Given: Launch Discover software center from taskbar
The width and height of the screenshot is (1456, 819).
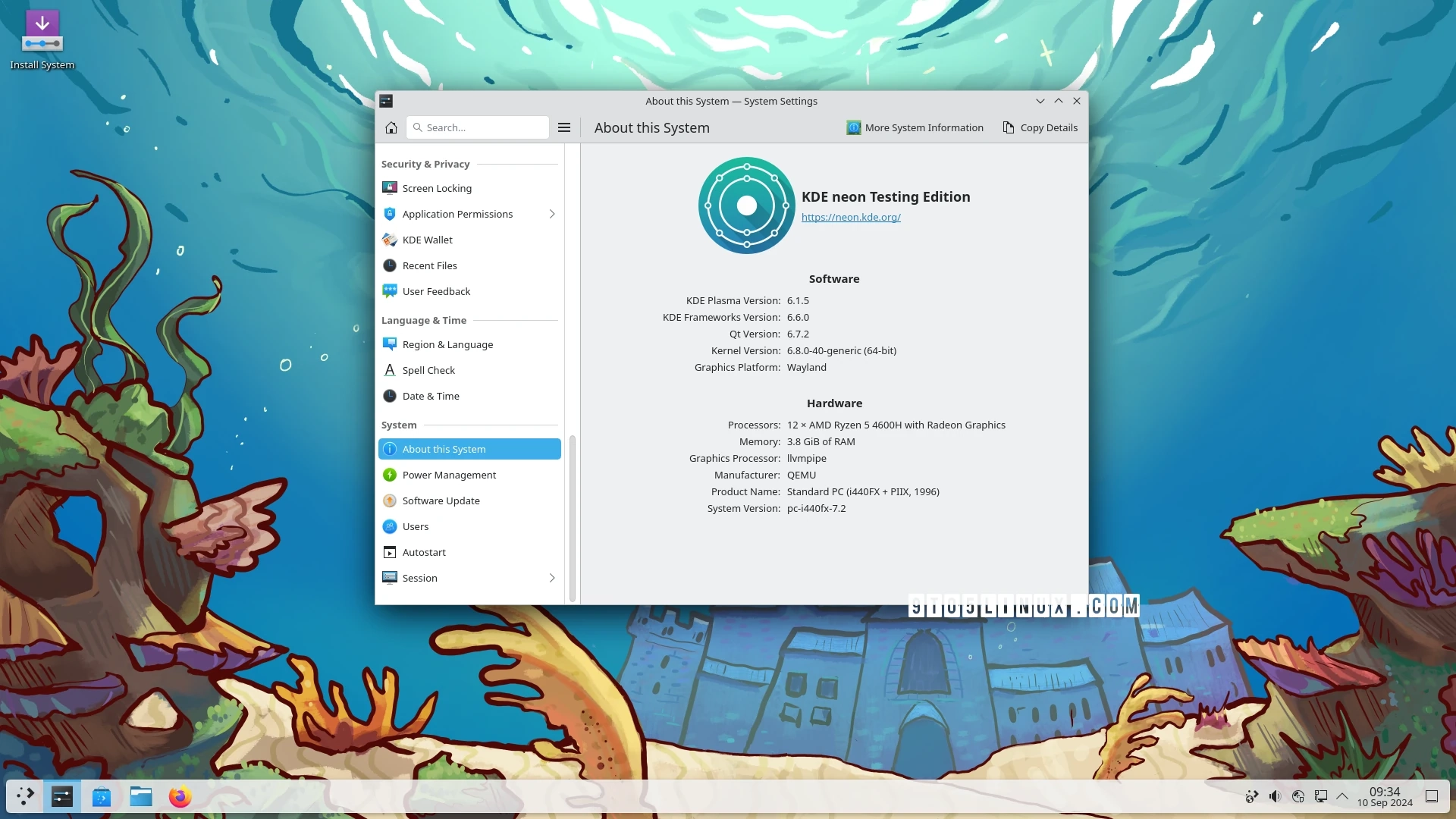Looking at the screenshot, I should coord(102,796).
